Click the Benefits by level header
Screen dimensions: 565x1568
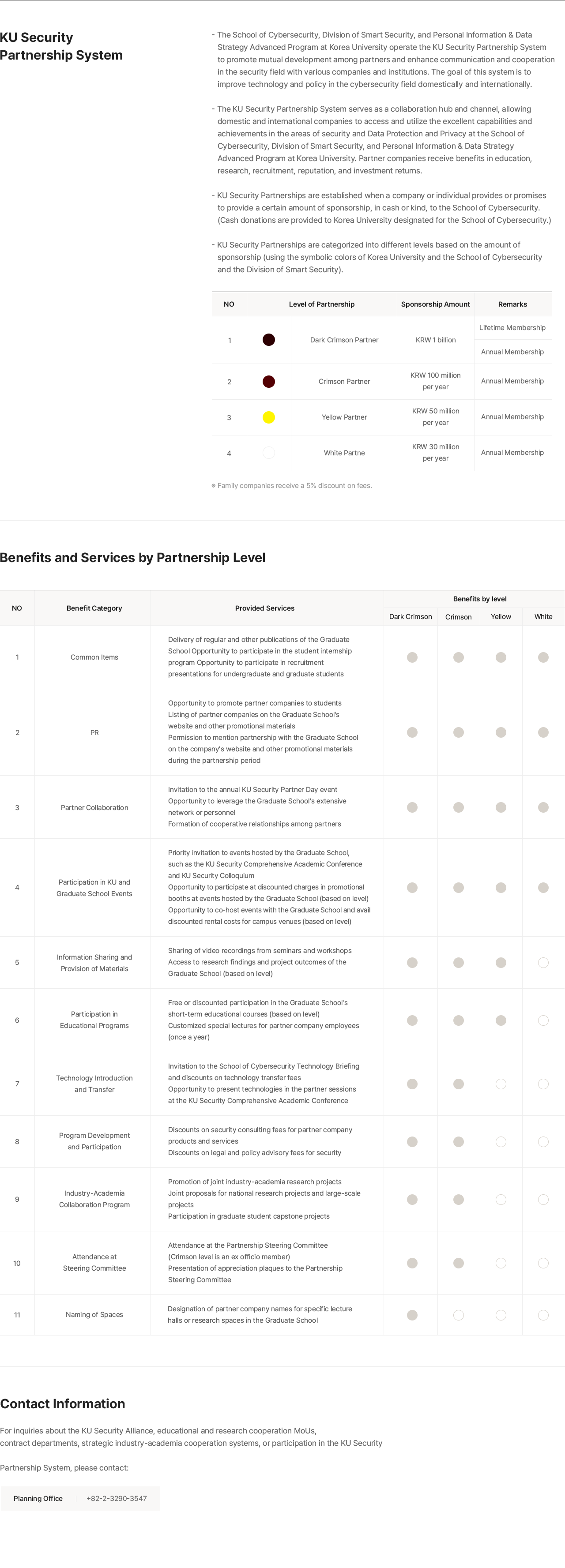point(479,599)
